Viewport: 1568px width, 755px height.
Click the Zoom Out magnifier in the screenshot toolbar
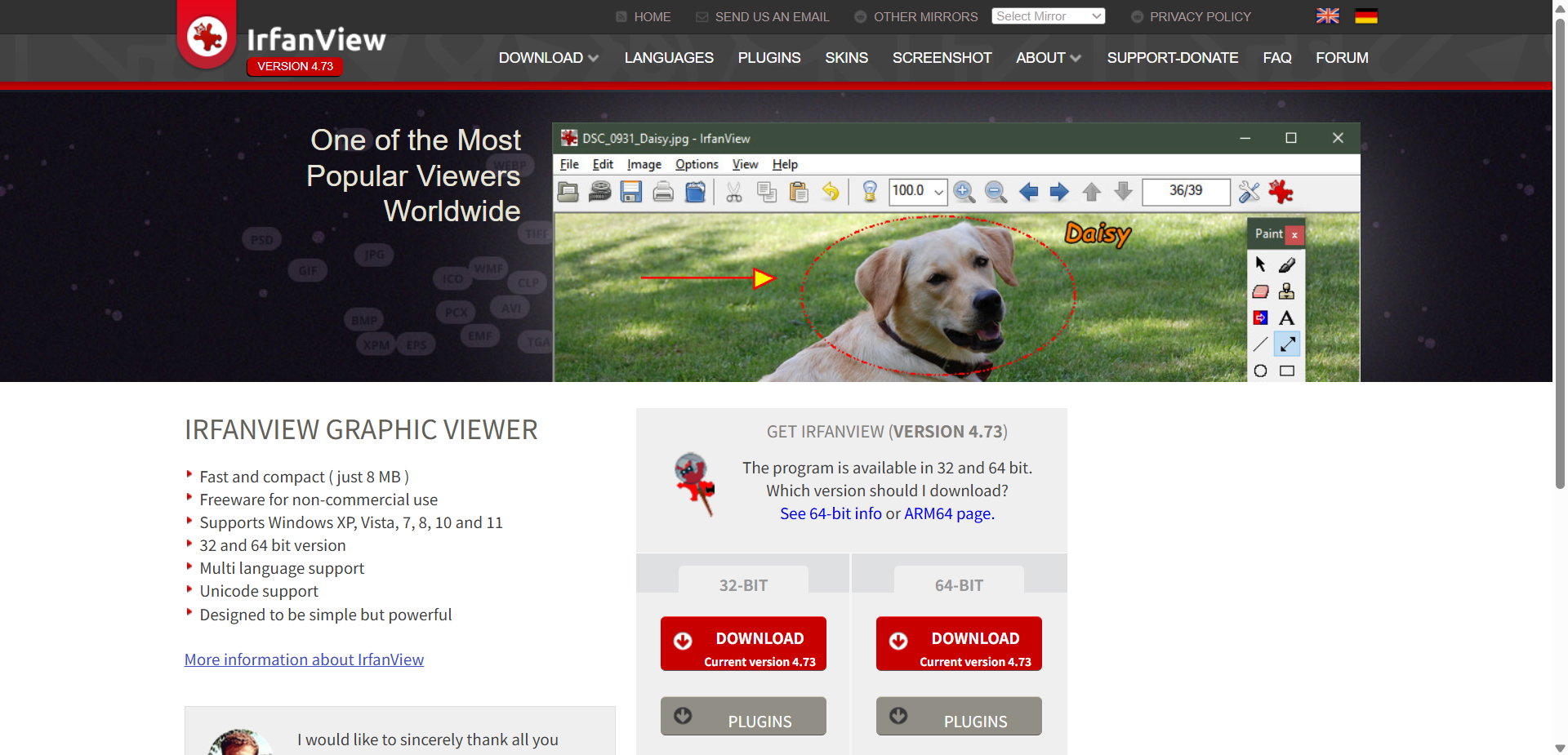point(996,192)
